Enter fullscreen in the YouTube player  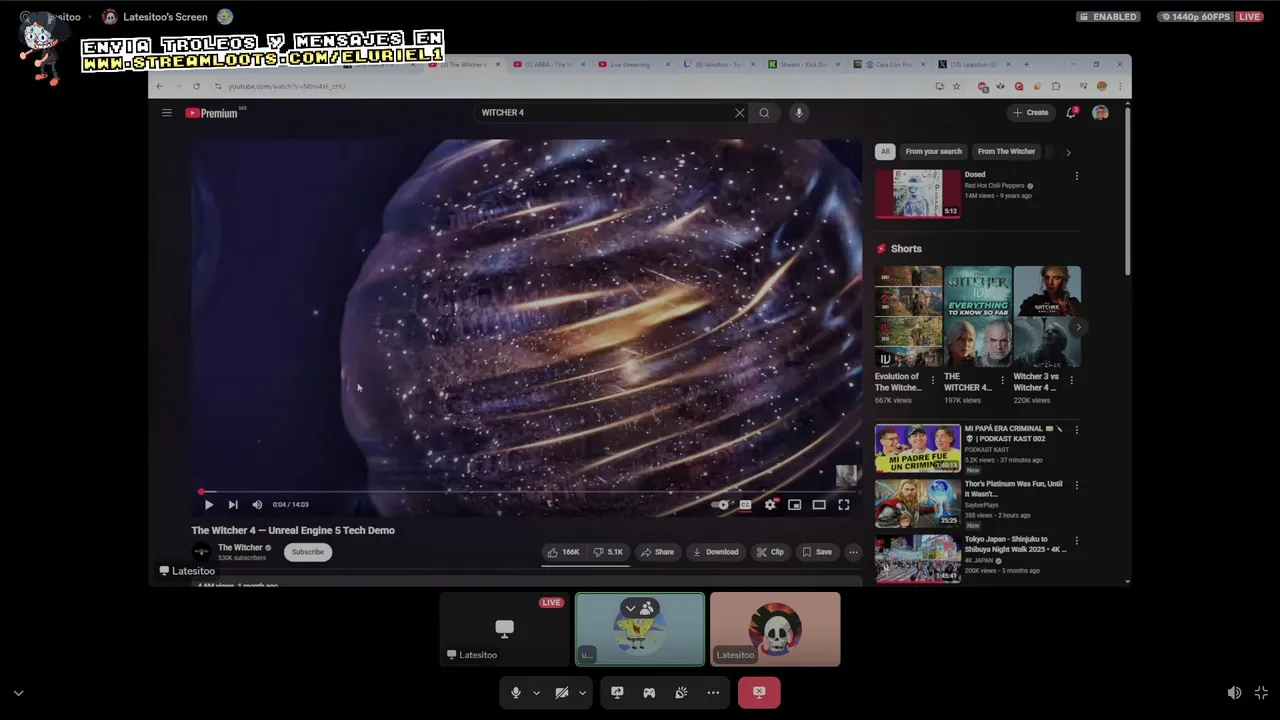pyautogui.click(x=844, y=505)
